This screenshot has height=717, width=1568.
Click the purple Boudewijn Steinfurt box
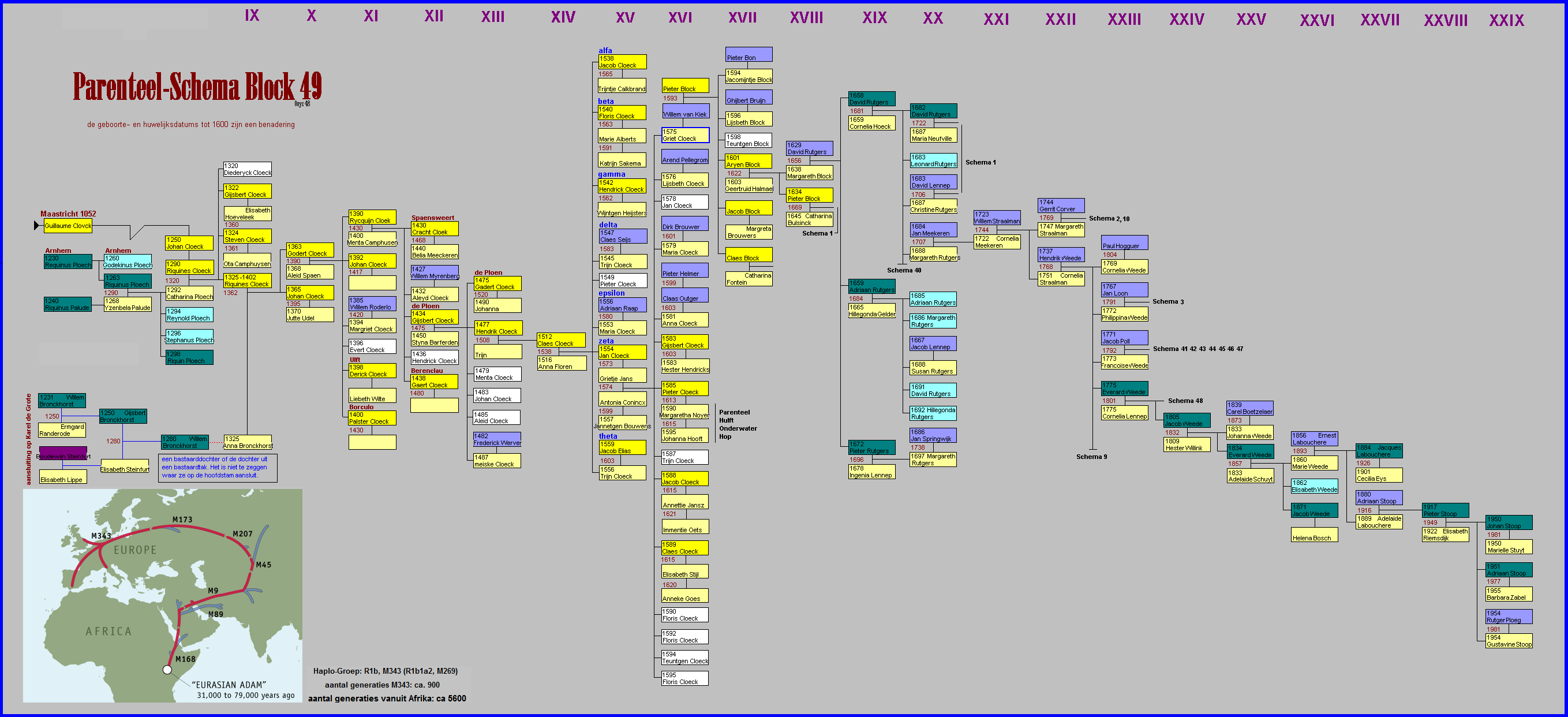click(63, 453)
